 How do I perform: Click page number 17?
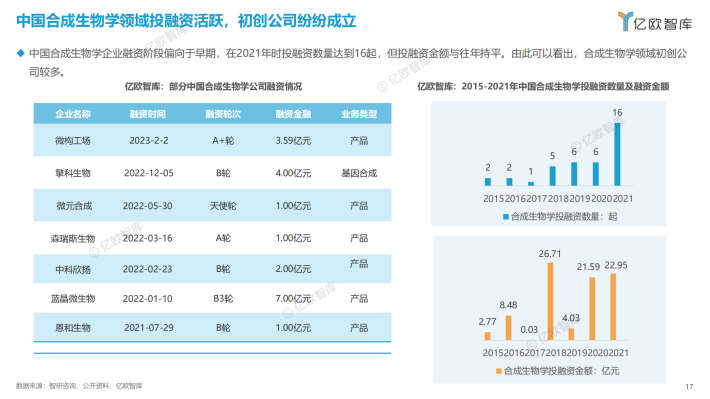click(x=689, y=386)
